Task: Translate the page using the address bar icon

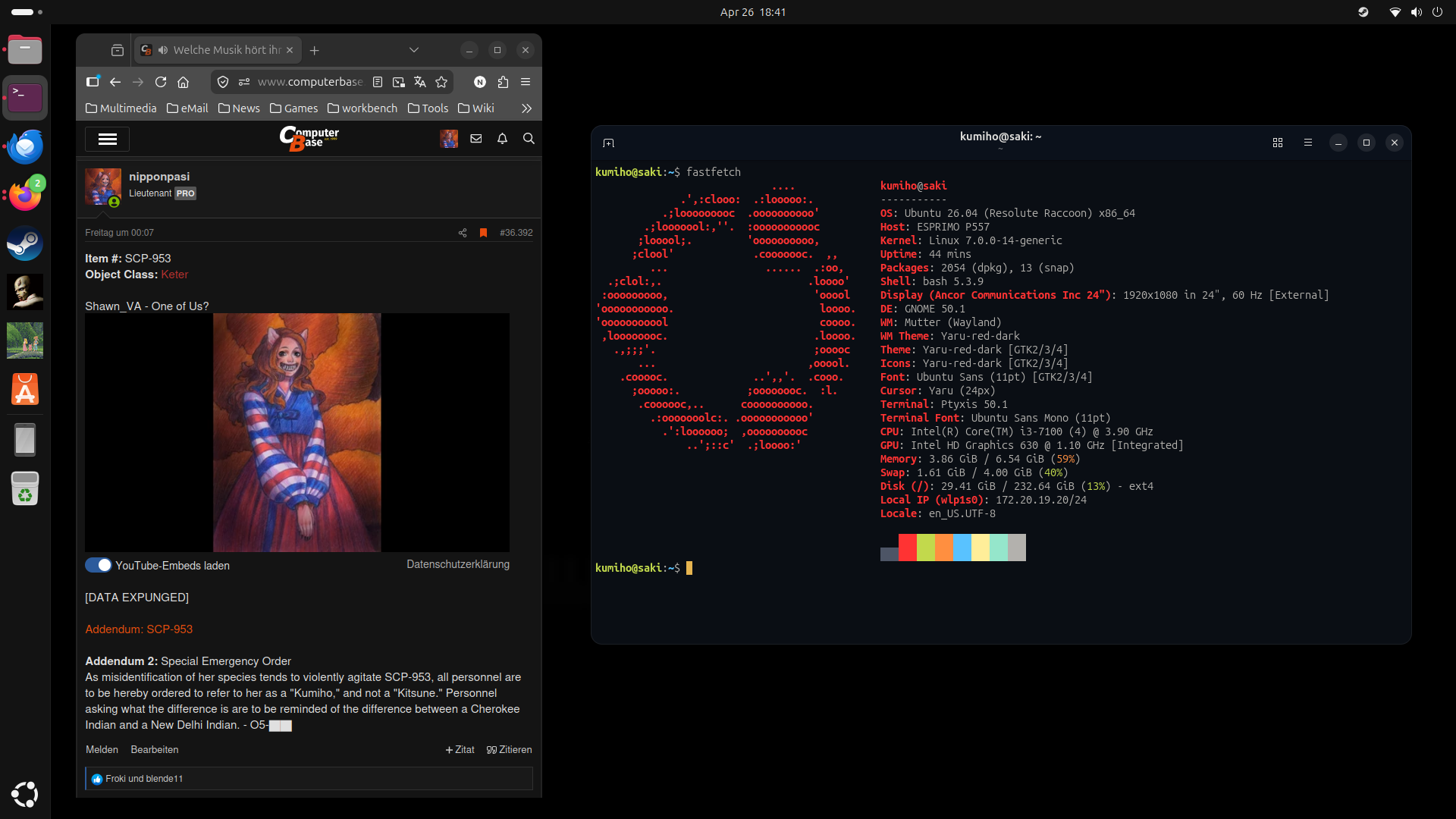Action: coord(420,82)
